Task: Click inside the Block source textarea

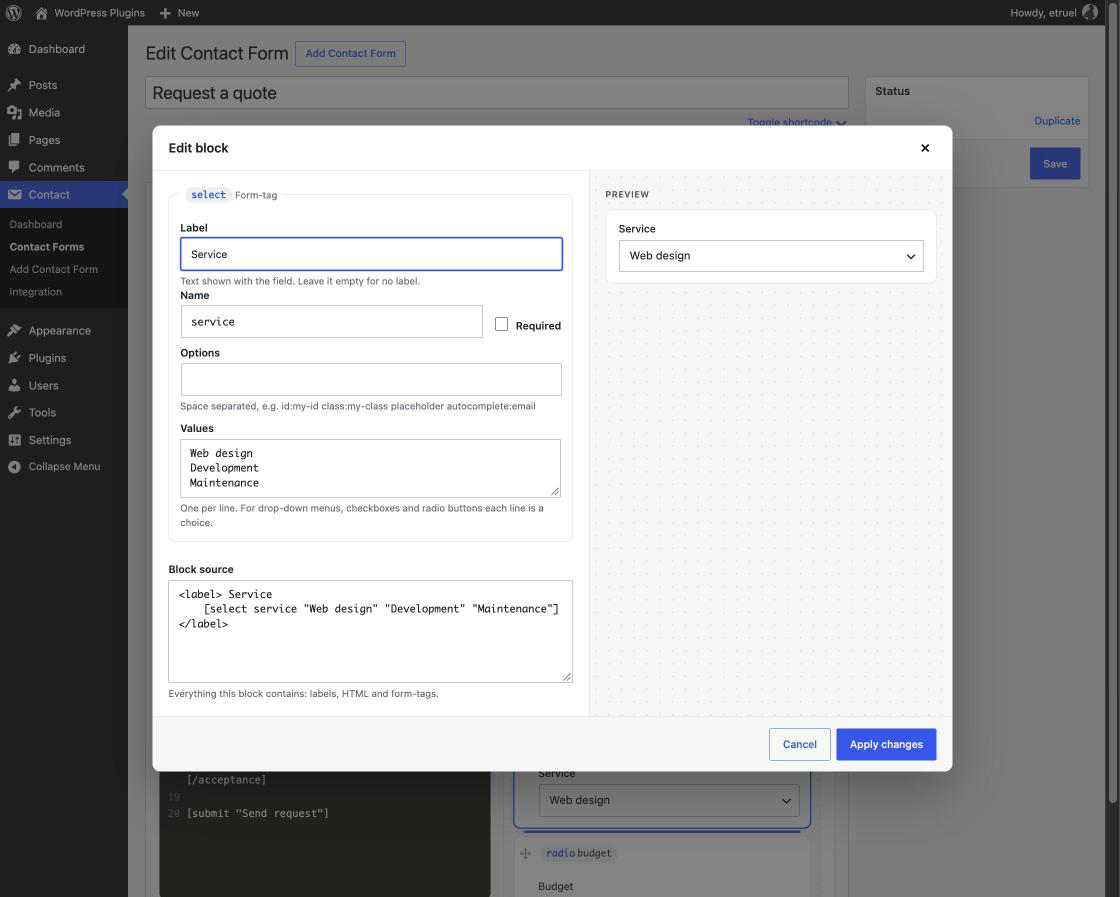Action: 371,631
